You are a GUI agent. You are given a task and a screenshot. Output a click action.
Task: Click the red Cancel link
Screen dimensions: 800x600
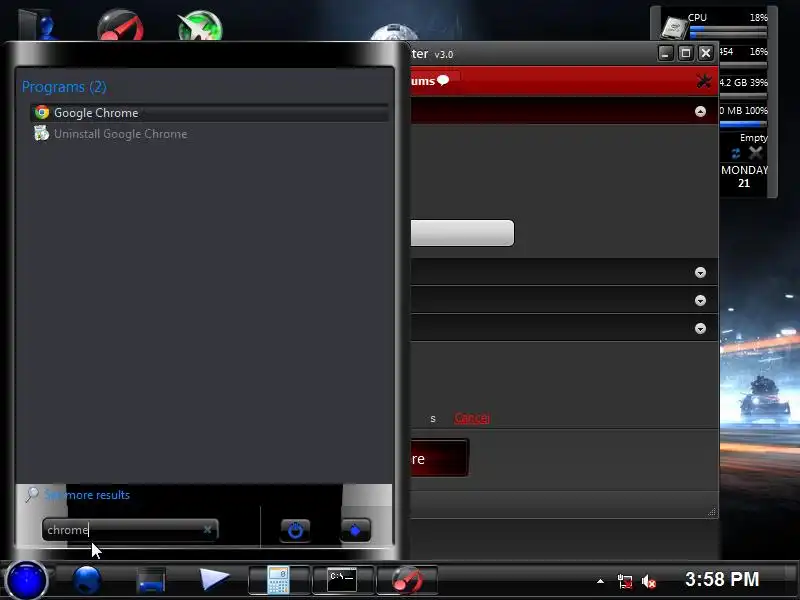tap(472, 418)
